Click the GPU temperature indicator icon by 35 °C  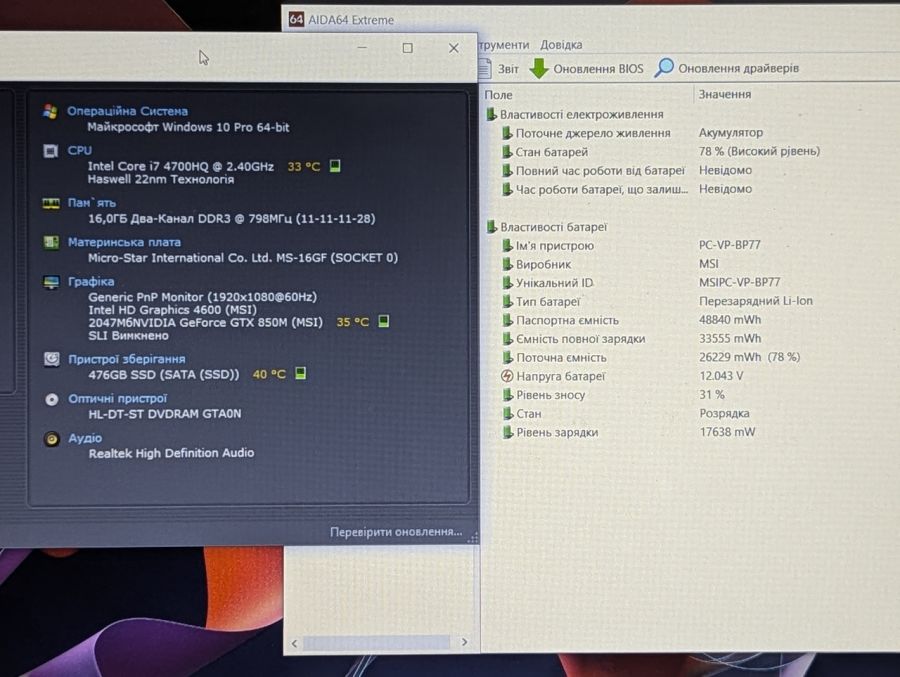click(384, 321)
